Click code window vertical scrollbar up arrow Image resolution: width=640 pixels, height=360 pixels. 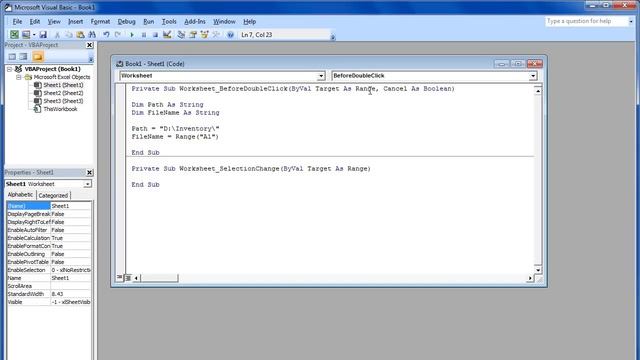tap(538, 91)
